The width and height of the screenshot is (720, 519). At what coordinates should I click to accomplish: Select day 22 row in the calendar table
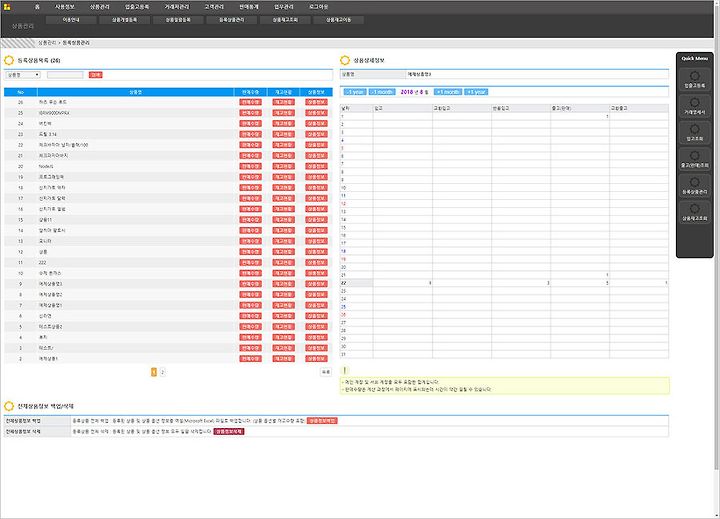504,283
